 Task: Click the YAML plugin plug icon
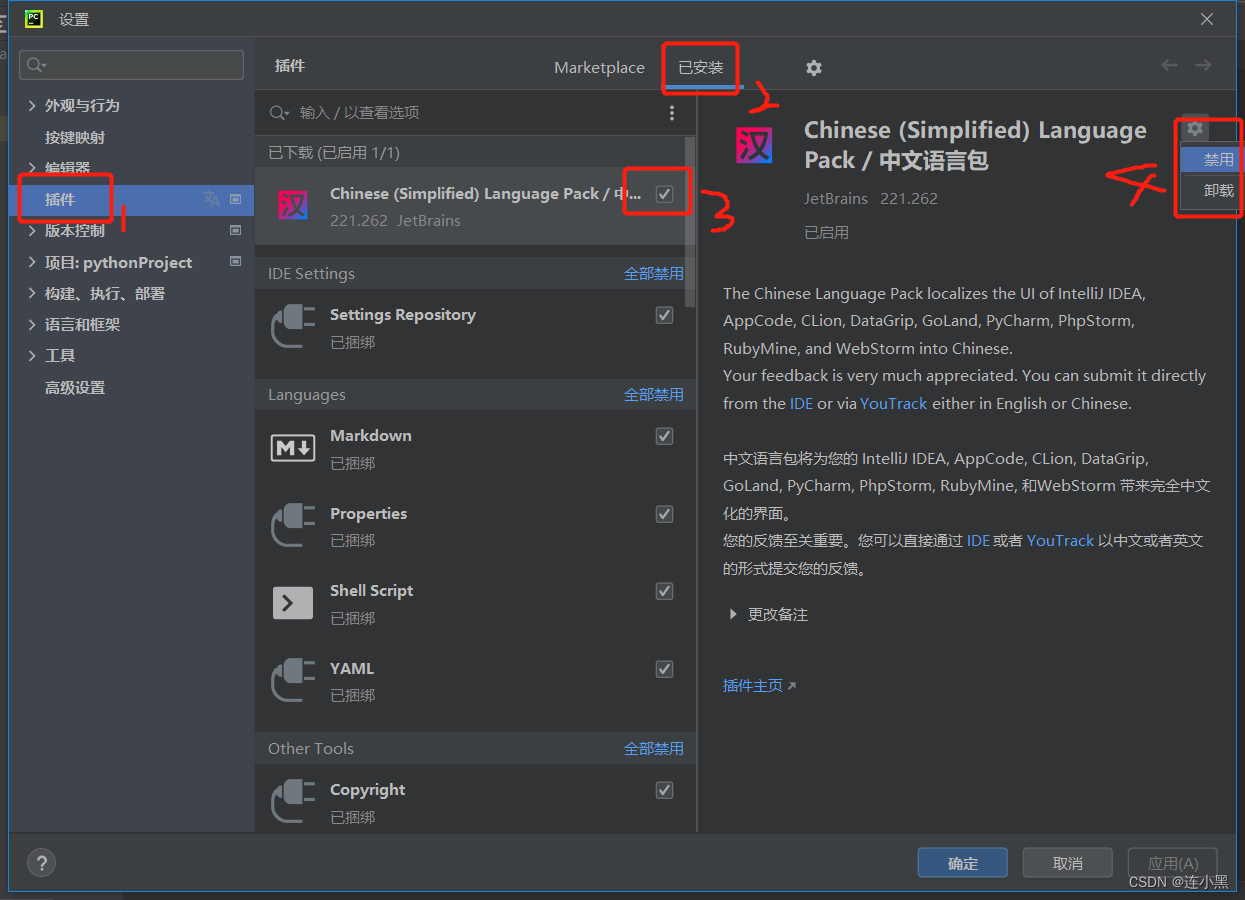(x=293, y=680)
